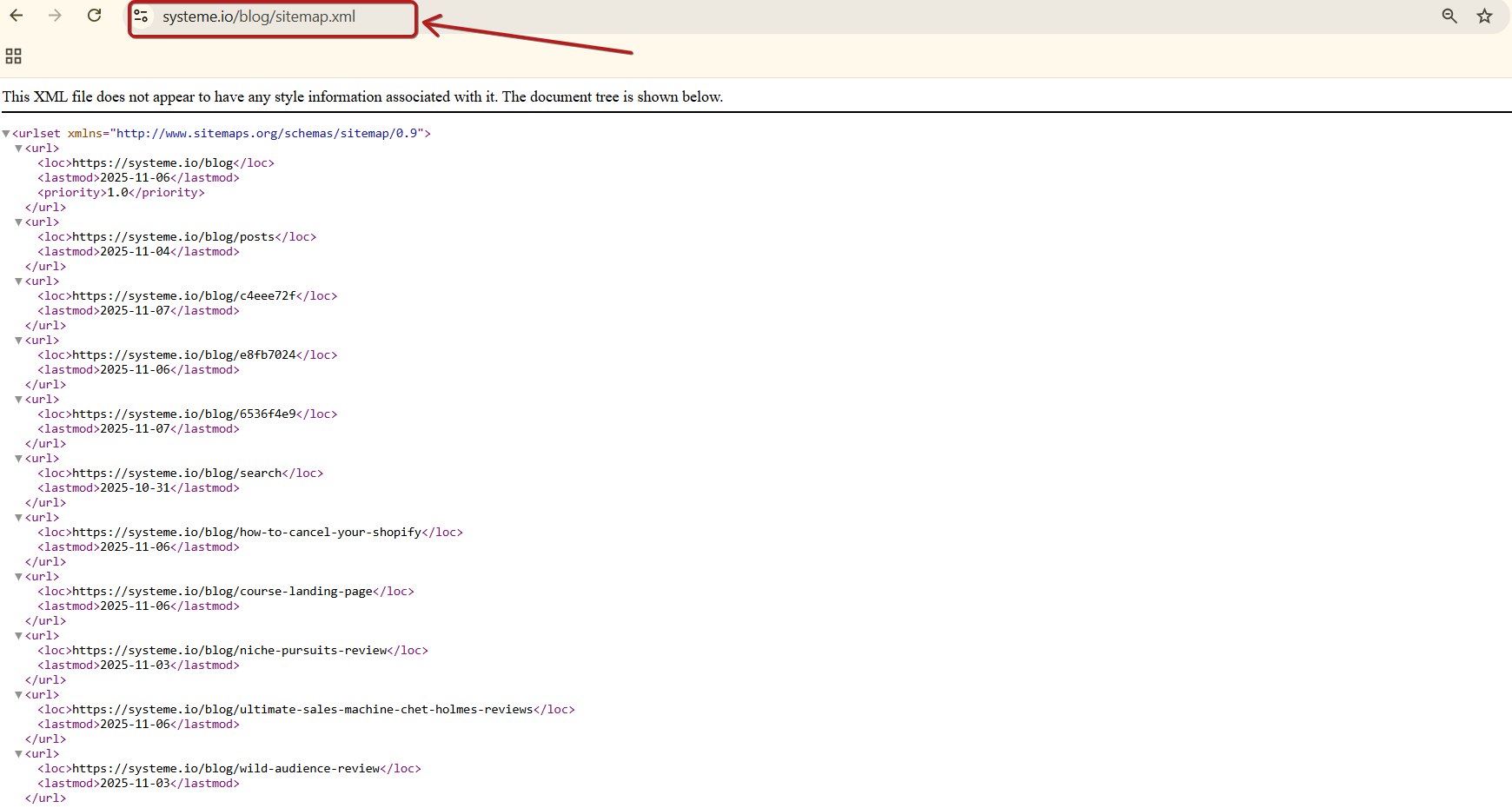
Task: Click the loc text "https://systeme.io/blog/search"
Action: click(x=177, y=474)
